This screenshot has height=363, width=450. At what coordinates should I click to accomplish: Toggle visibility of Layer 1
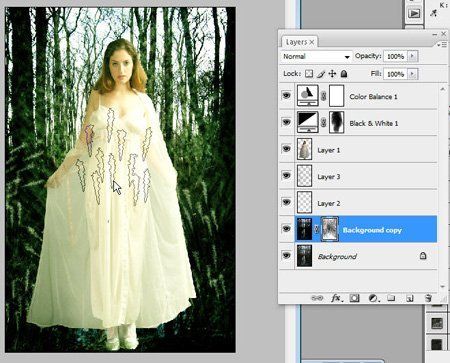coord(286,149)
